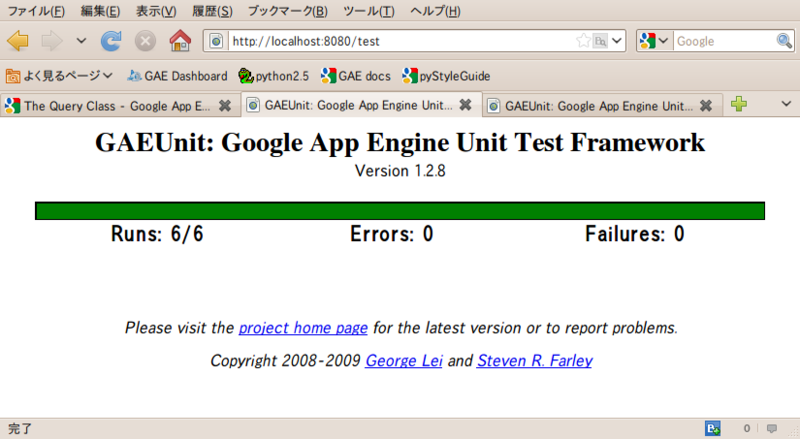Screen dimensions: 800x439
Task: Open a new tab with green plus
Action: point(739,104)
